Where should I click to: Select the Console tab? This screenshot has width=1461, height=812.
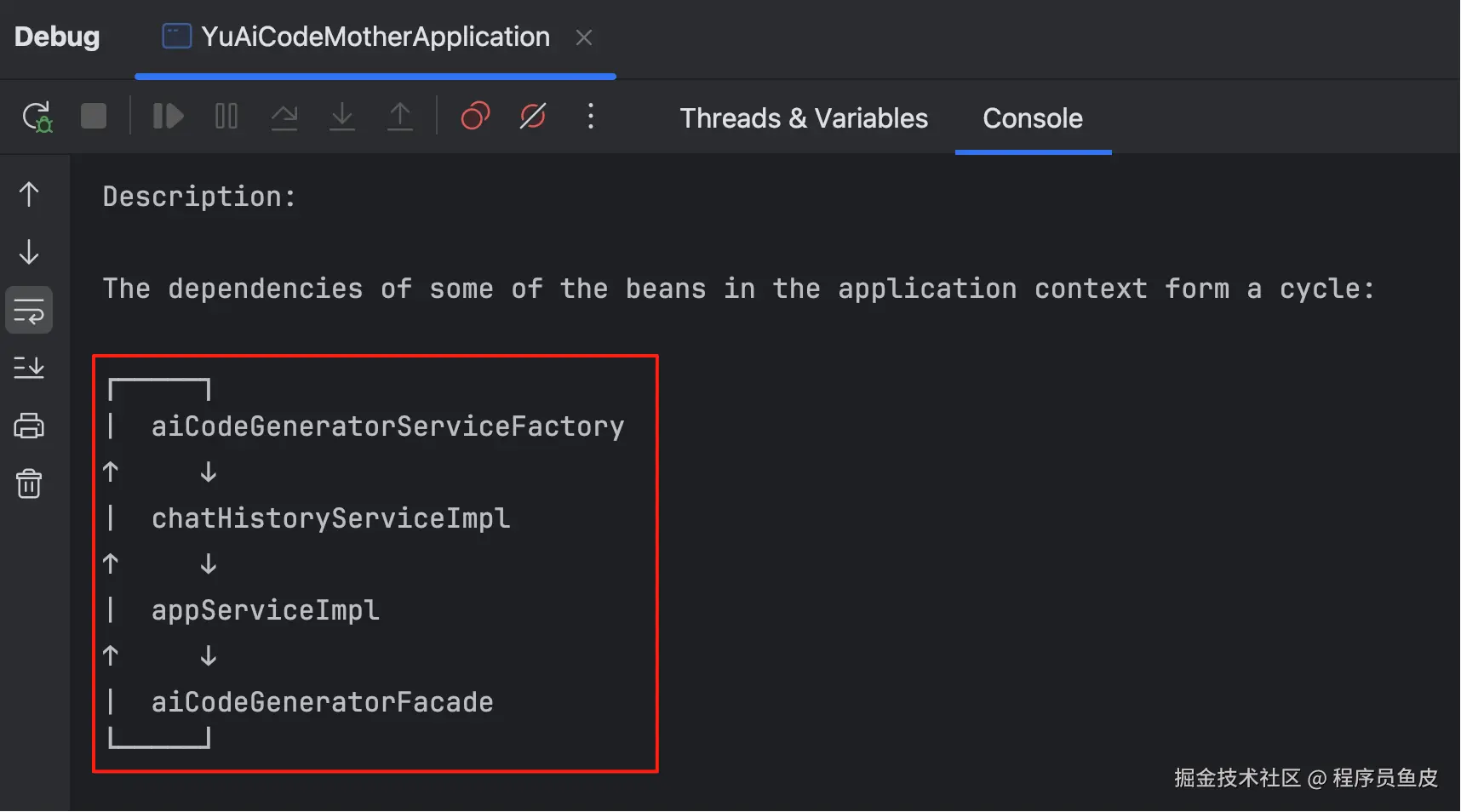[1032, 118]
